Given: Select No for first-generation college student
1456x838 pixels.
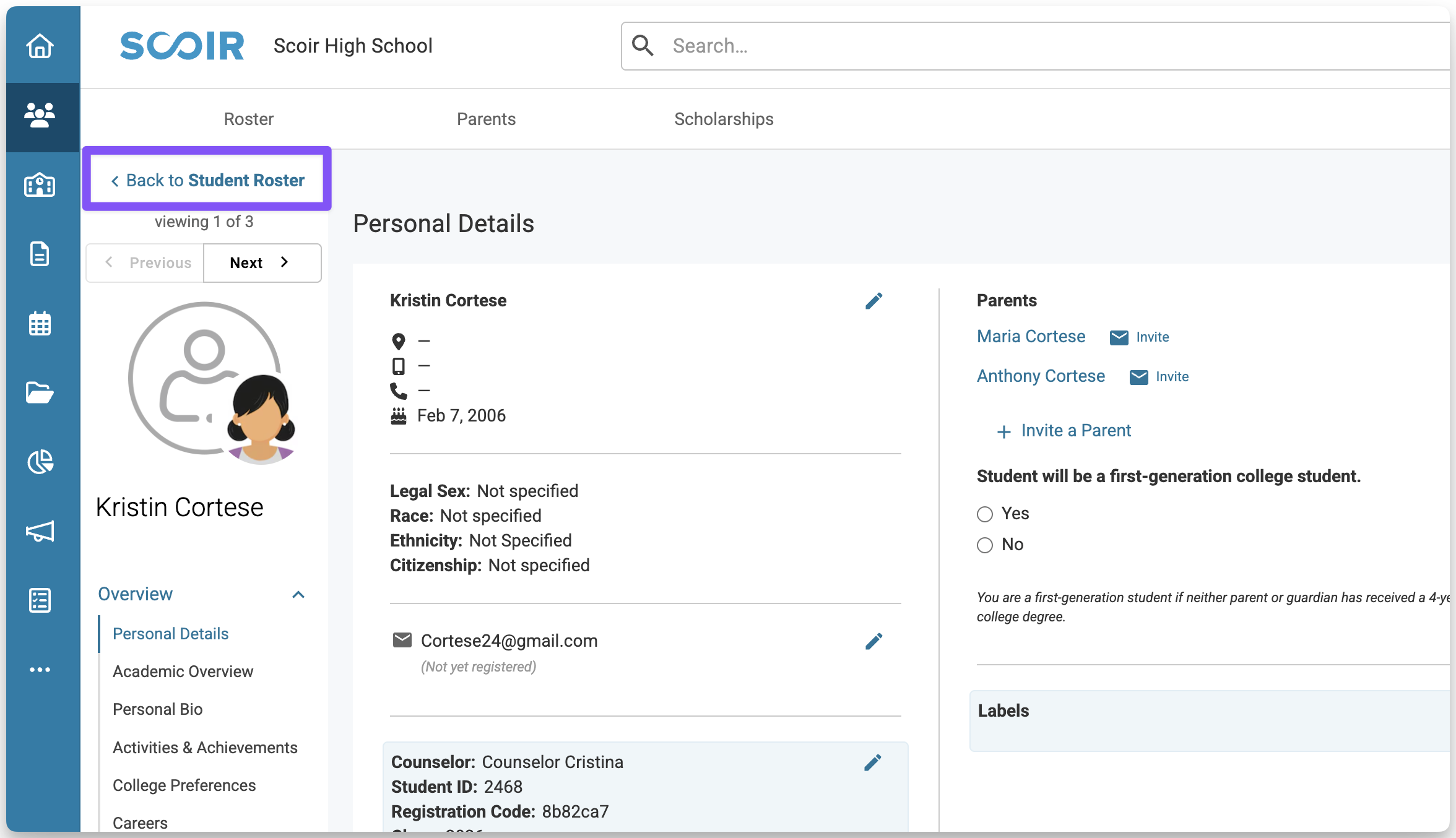Looking at the screenshot, I should coord(985,545).
